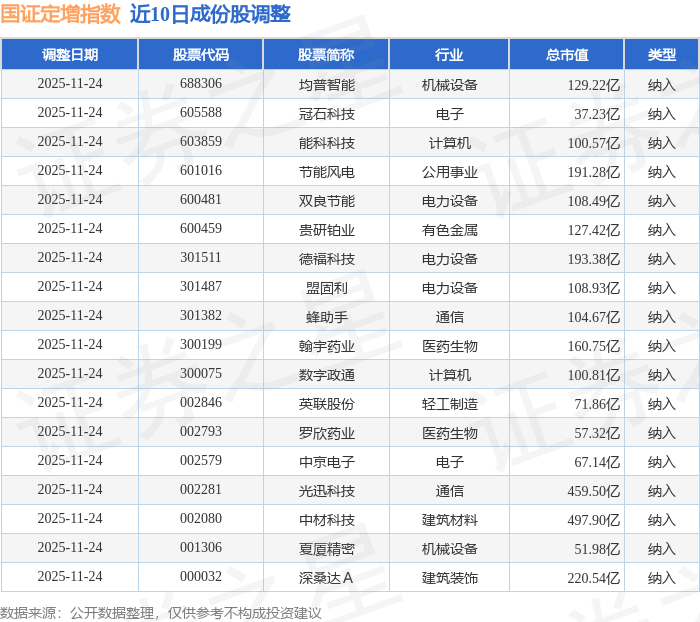This screenshot has height=622, width=700.
Task: Click stock code 601016
Action: point(201,171)
